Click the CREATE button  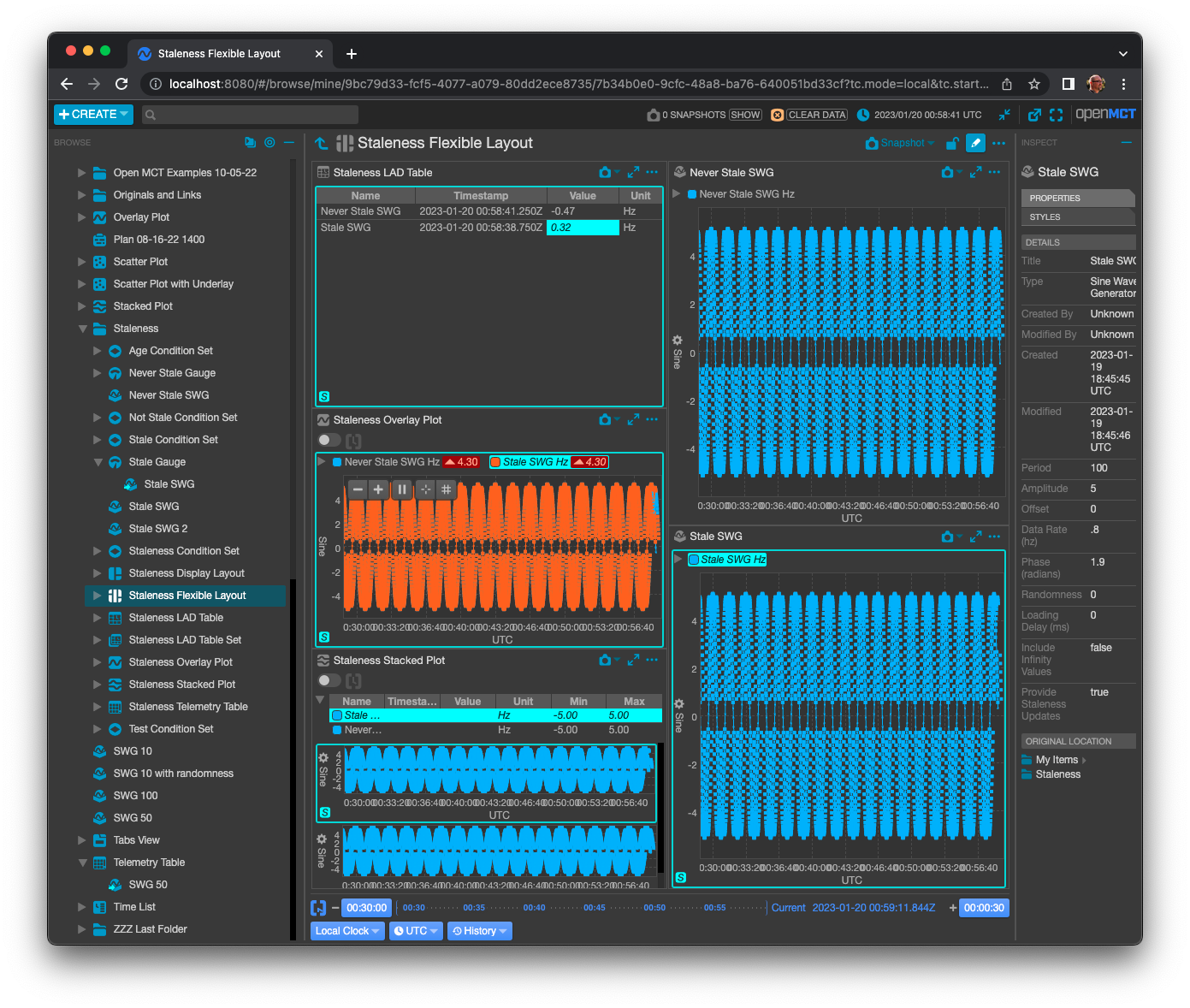click(92, 114)
